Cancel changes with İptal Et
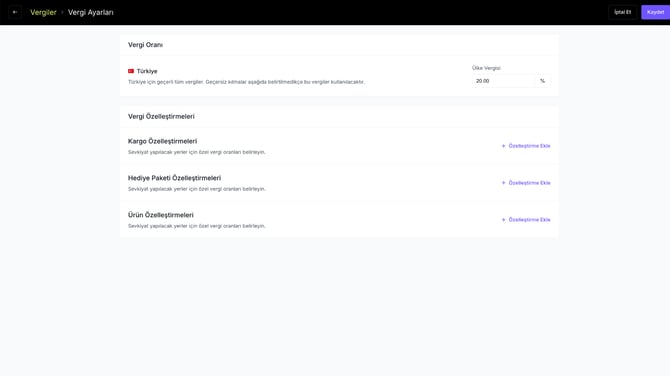Viewport: 670px width, 376px height. [x=623, y=12]
